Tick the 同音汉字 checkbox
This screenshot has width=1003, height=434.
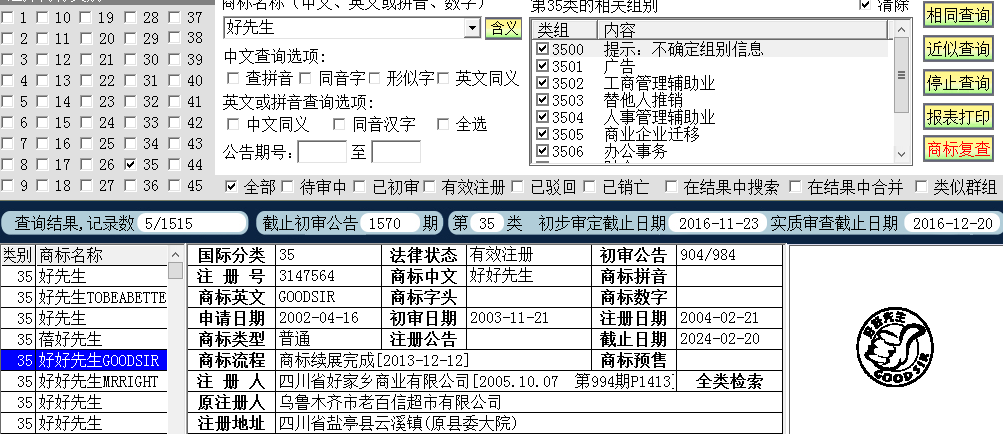pos(339,124)
